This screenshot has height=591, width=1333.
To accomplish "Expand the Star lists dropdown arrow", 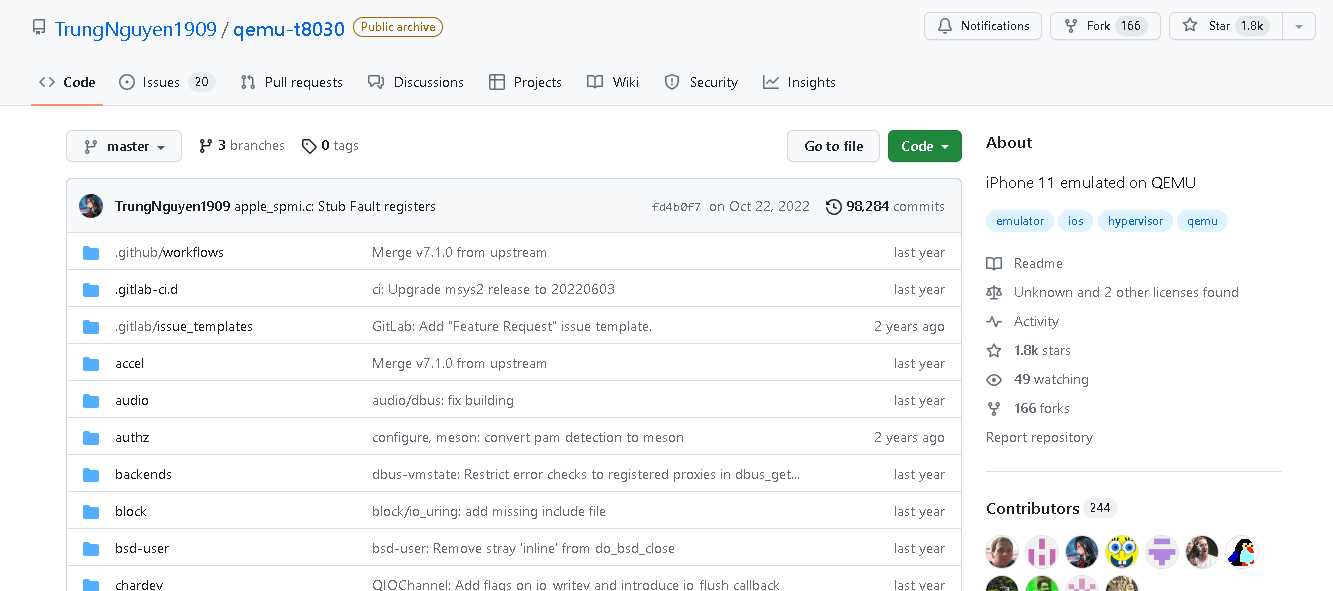I will pos(1298,26).
